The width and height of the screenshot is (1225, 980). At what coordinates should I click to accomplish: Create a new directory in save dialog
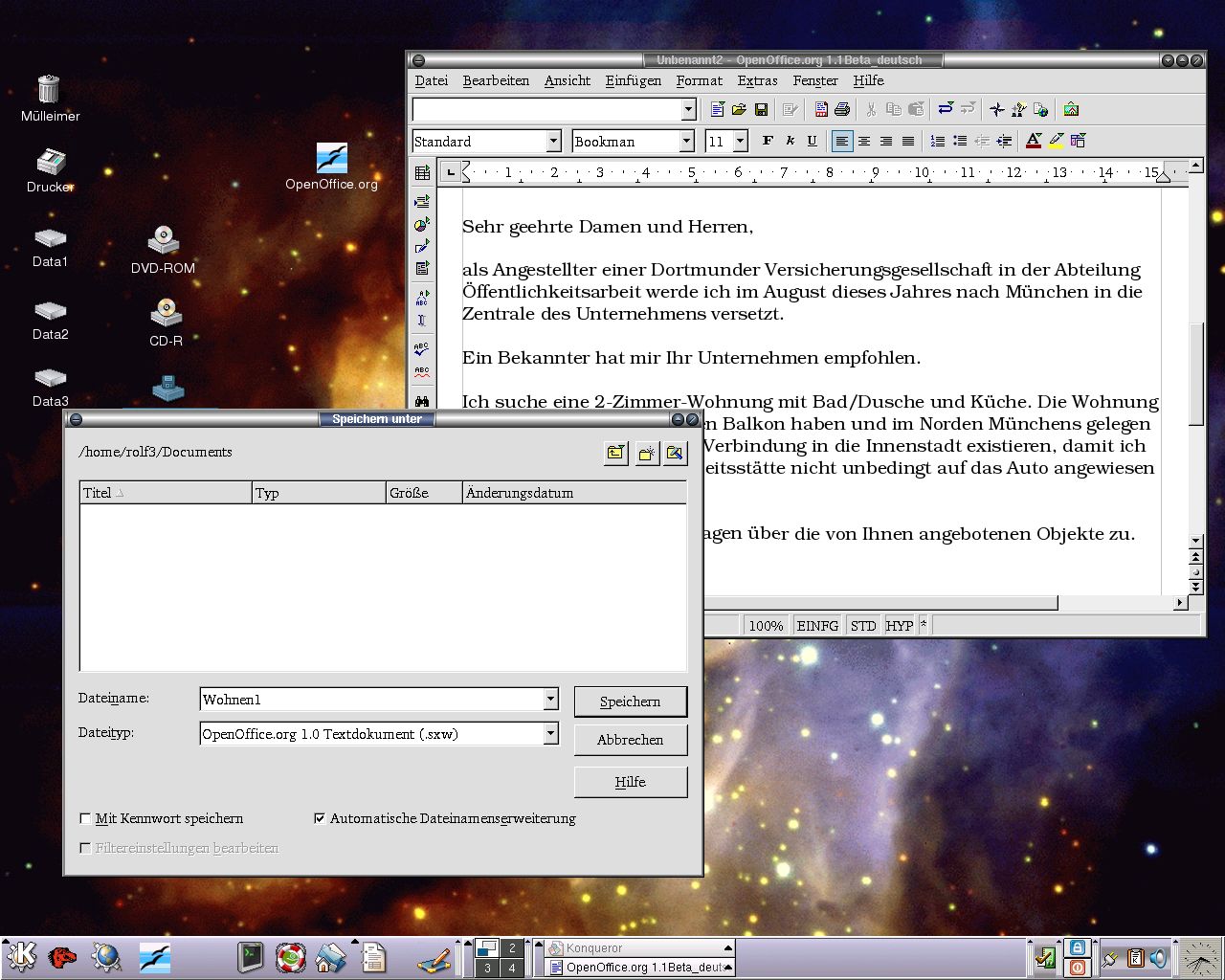point(647,453)
